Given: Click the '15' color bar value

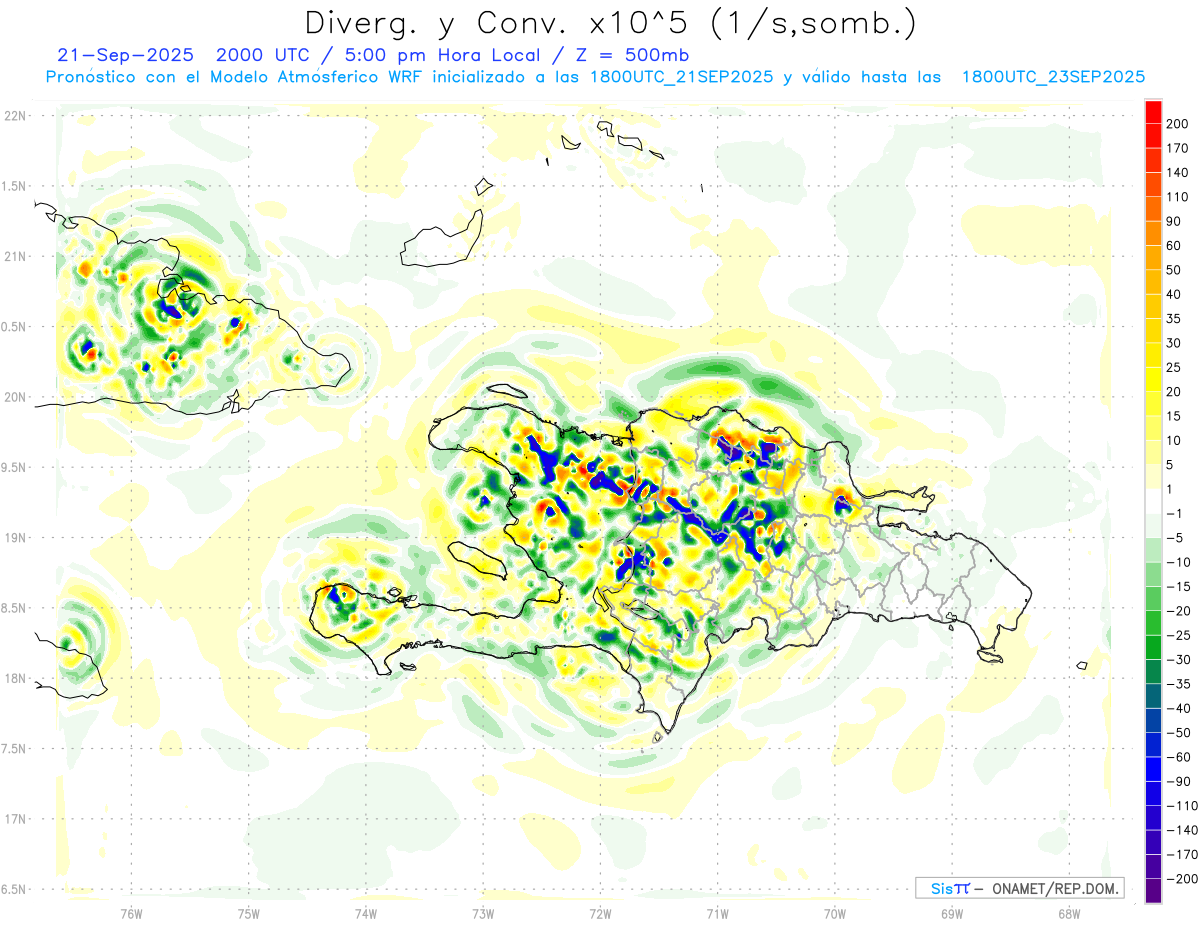Looking at the screenshot, I should [x=1175, y=416].
